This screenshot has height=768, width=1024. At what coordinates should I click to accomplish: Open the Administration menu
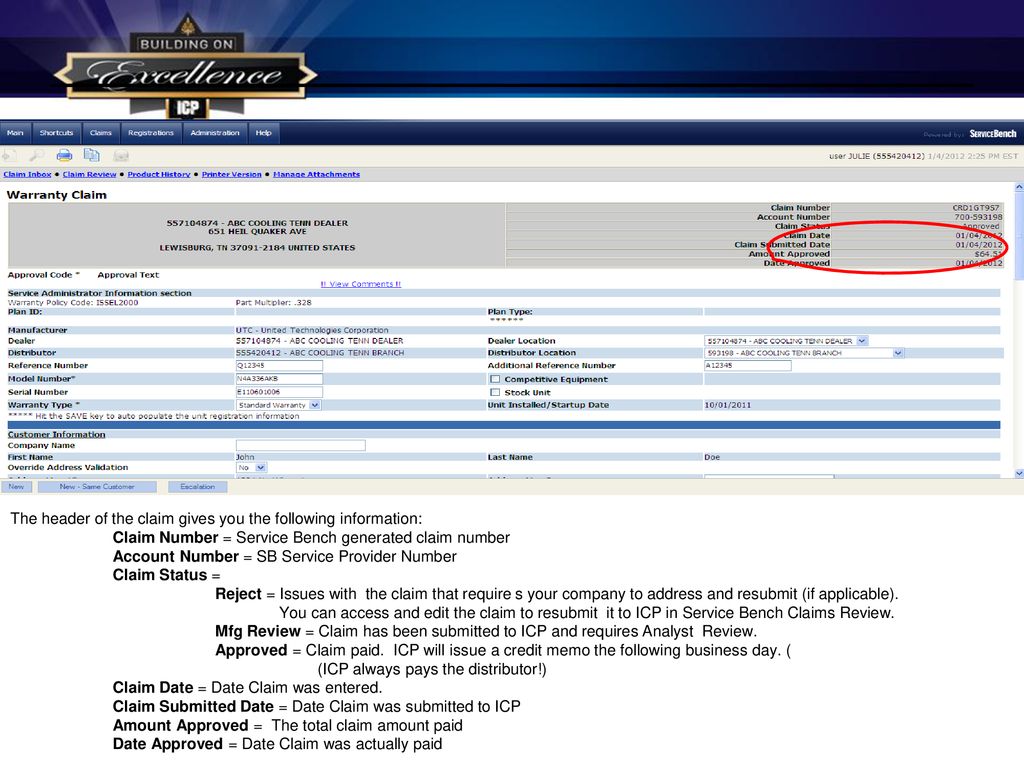click(215, 133)
